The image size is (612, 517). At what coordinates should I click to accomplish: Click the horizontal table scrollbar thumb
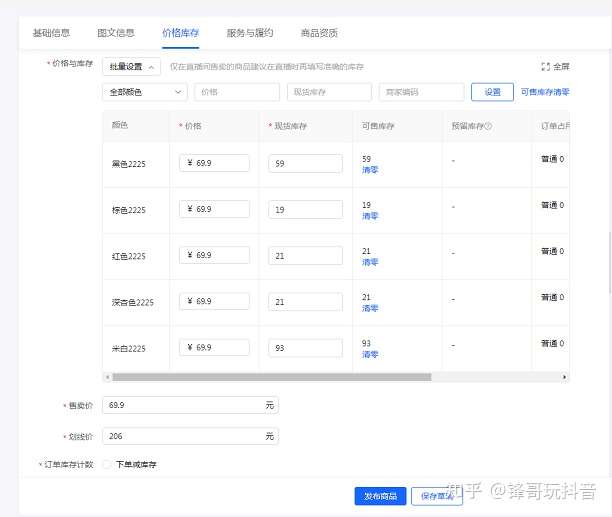pos(272,377)
